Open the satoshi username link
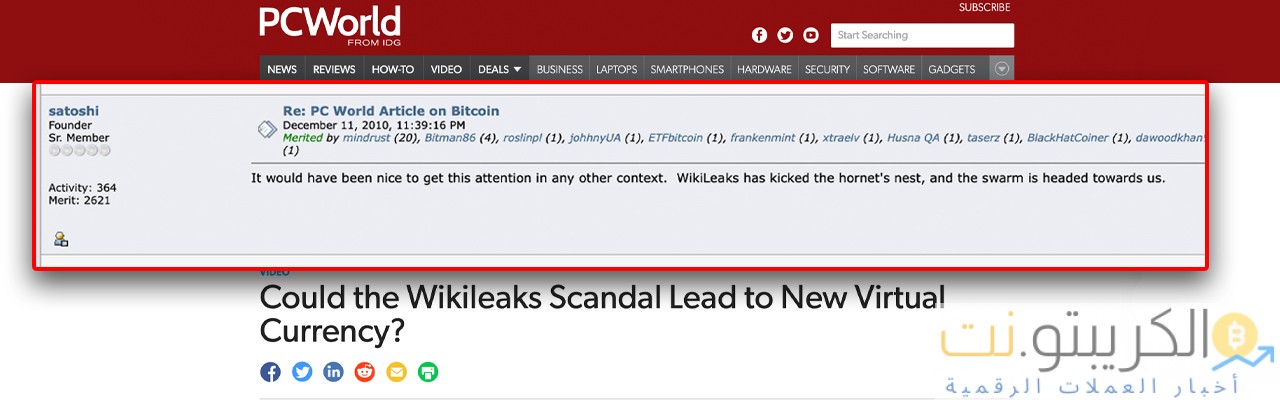The height and width of the screenshot is (400, 1280). pyautogui.click(x=74, y=111)
